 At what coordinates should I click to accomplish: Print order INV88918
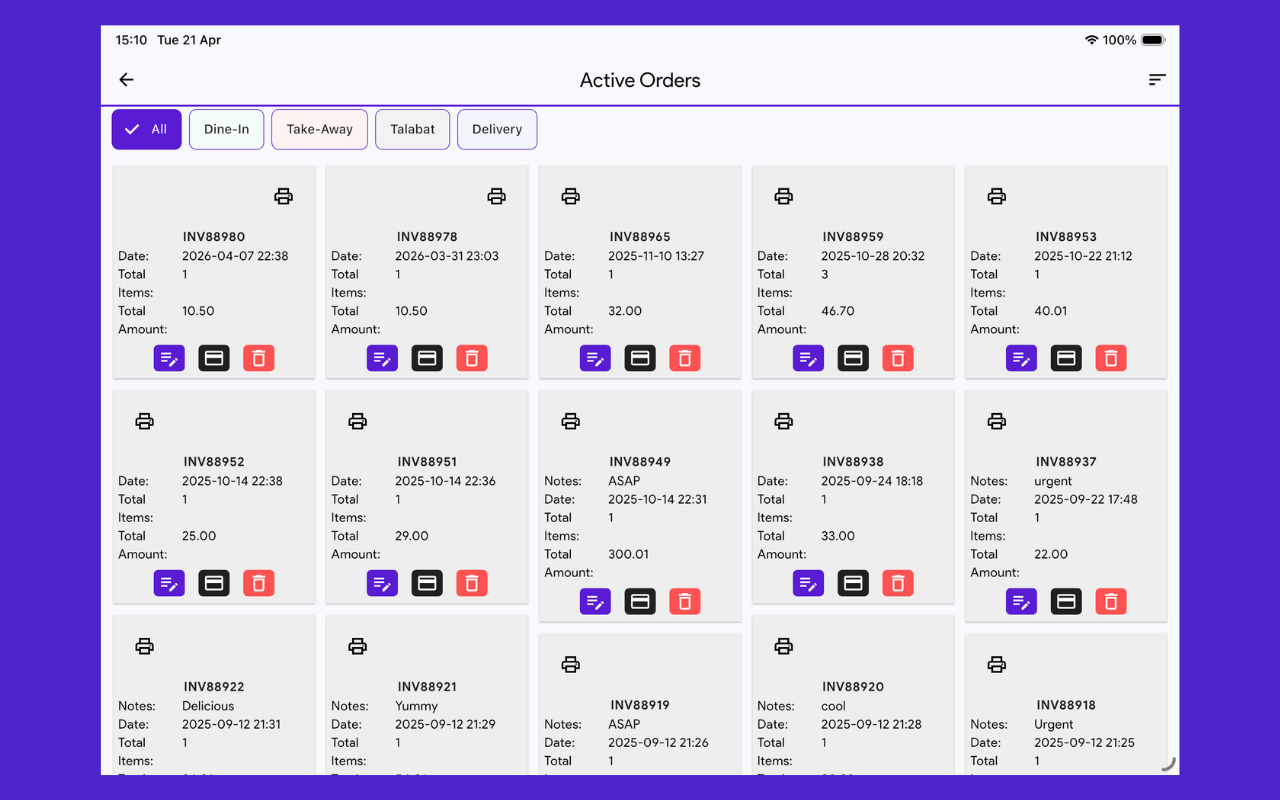[x=997, y=664]
